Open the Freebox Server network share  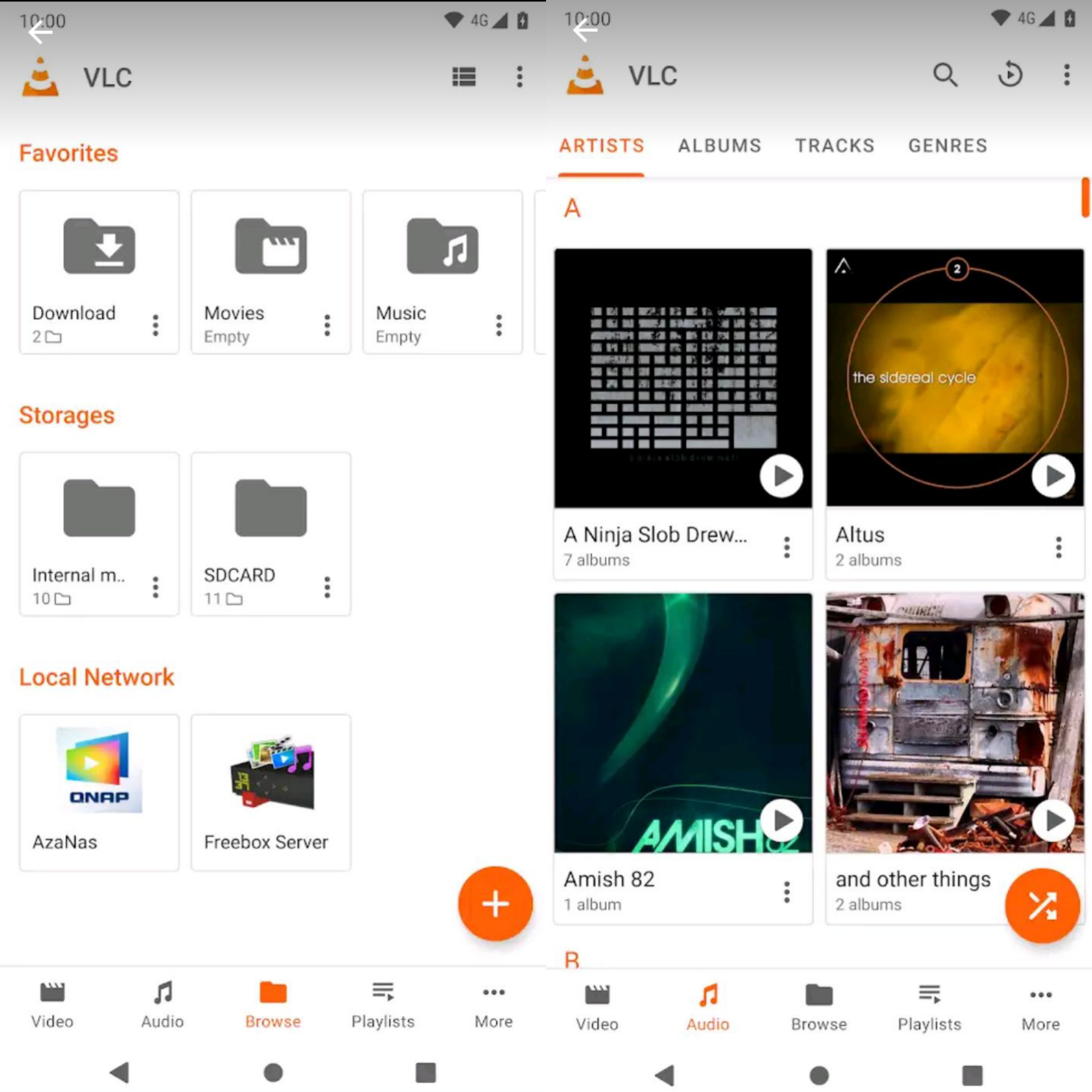coord(271,792)
